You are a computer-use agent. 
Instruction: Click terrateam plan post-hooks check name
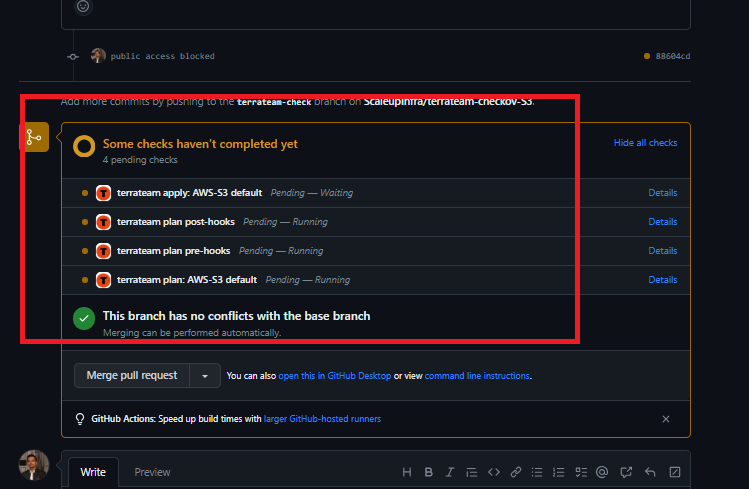click(x=176, y=222)
